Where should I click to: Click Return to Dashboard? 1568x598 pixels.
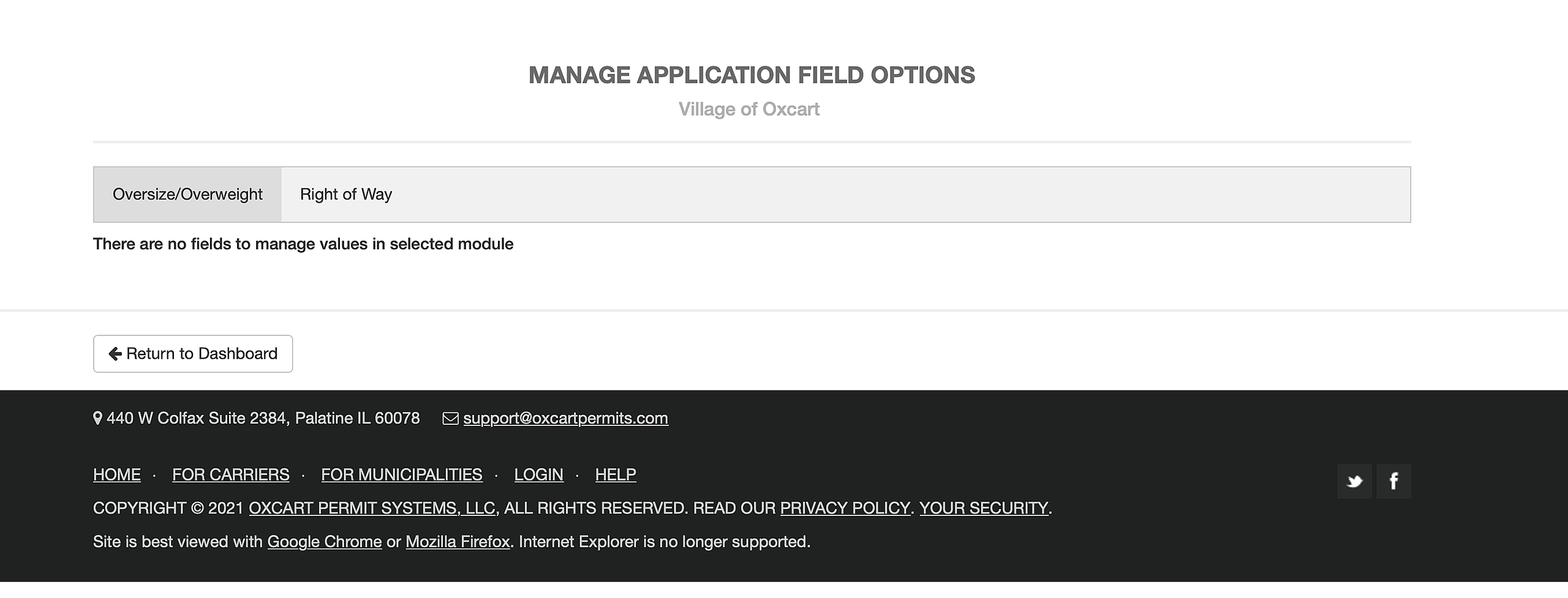tap(192, 353)
